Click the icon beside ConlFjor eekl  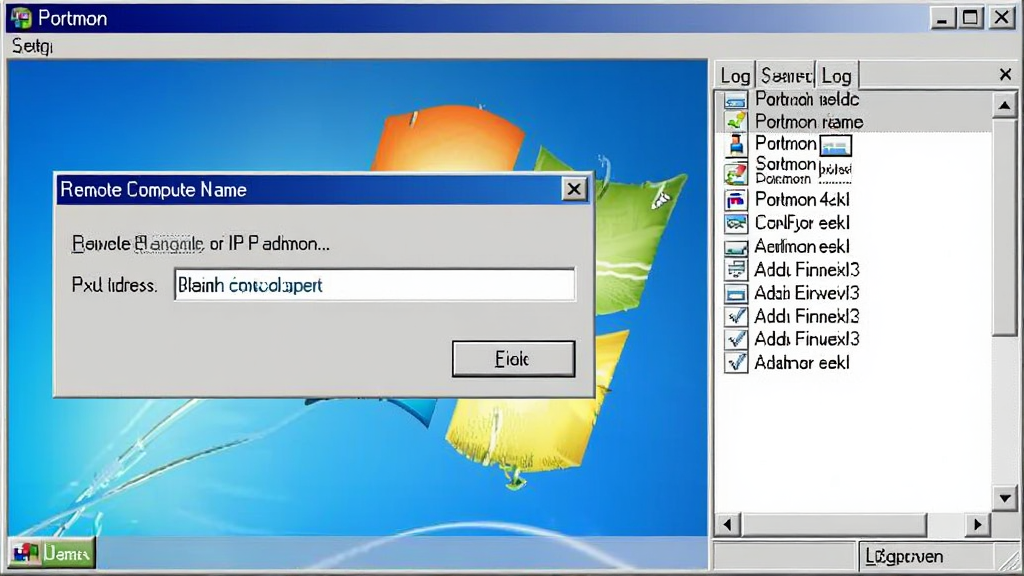(735, 223)
